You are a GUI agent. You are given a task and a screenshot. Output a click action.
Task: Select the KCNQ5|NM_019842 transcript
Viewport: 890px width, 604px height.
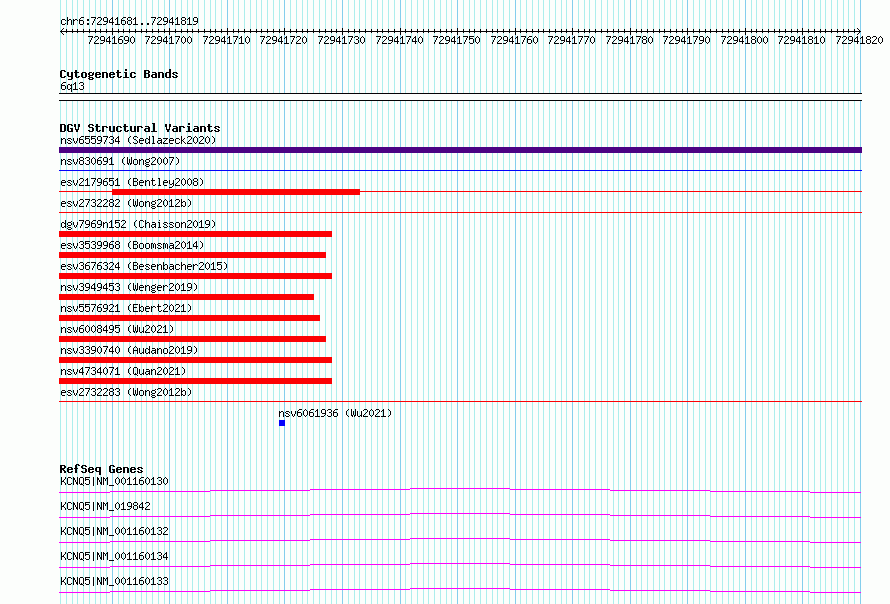(x=105, y=506)
